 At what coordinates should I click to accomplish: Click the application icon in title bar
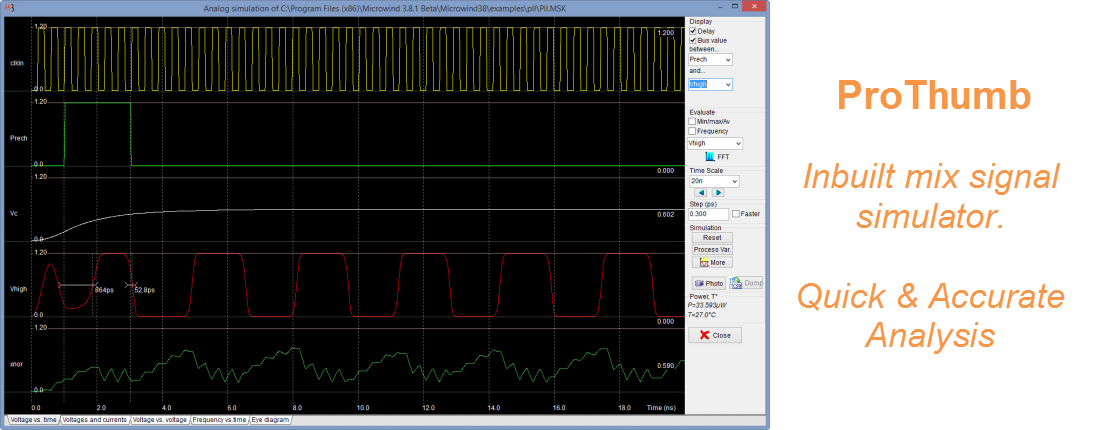[9, 7]
